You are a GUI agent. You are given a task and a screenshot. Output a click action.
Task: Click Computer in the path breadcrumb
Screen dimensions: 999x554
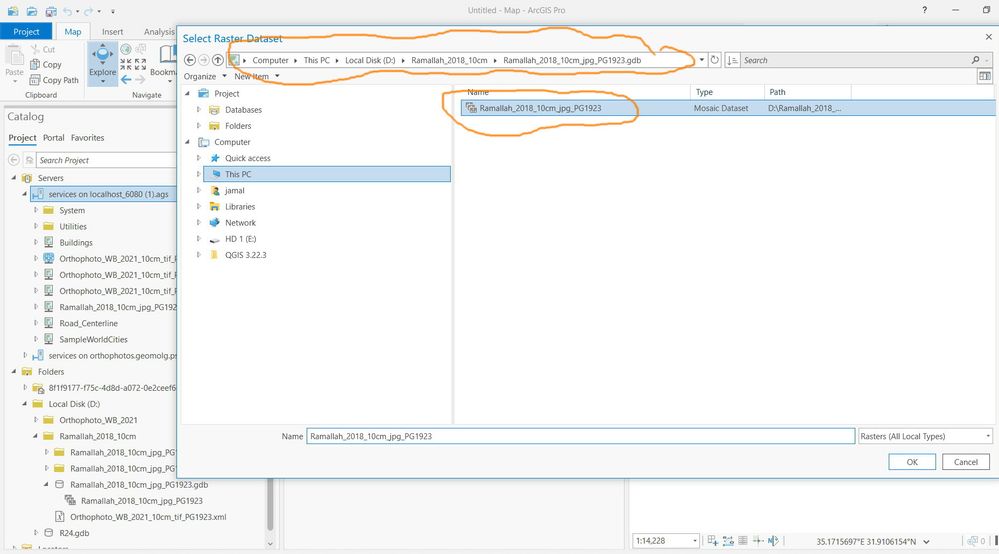coord(270,60)
